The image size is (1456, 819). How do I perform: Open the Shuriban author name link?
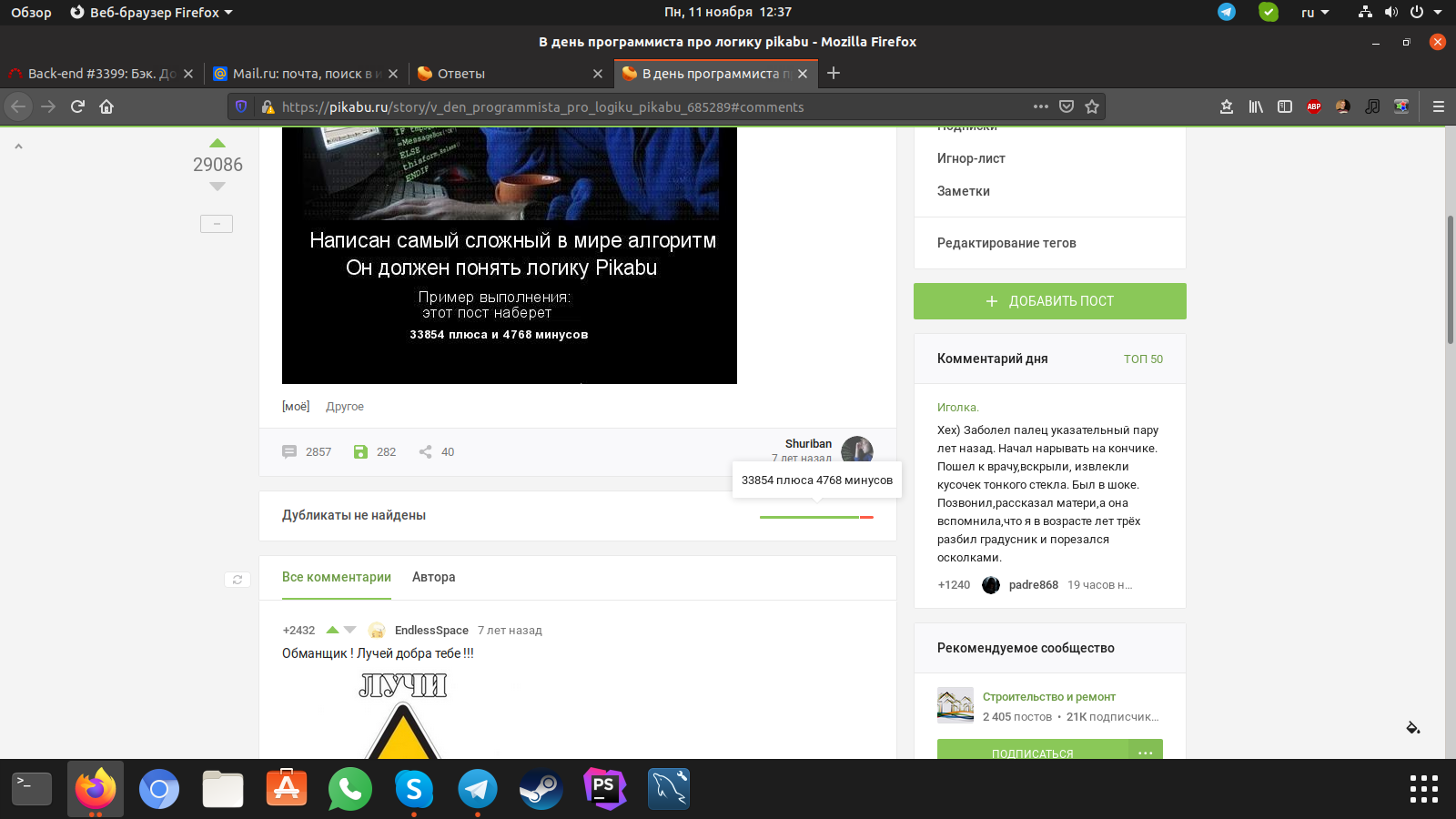(x=808, y=444)
